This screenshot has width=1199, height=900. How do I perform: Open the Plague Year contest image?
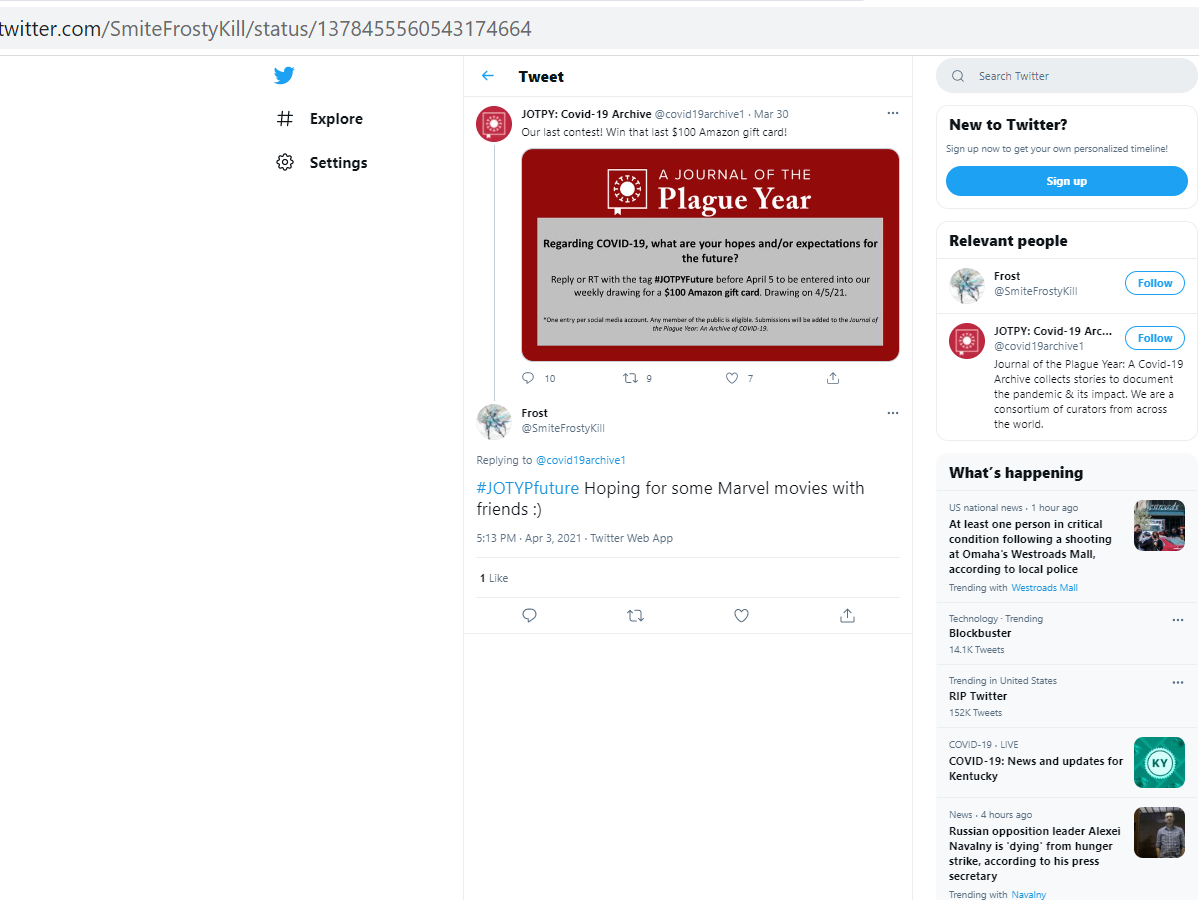pos(710,255)
